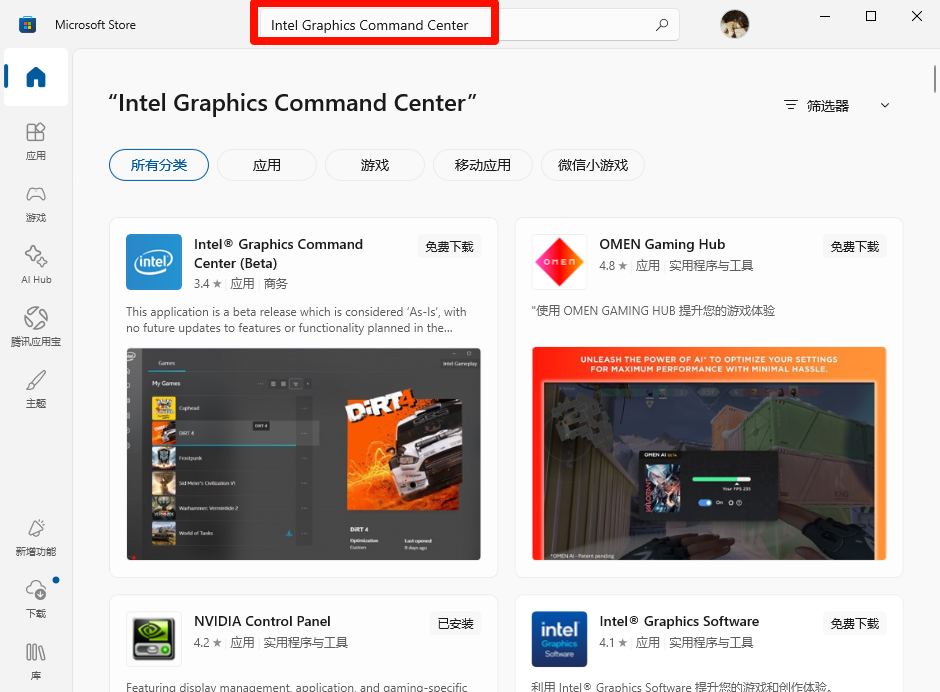
Task: Open the Intel® Graphics Software title
Action: pyautogui.click(x=679, y=621)
